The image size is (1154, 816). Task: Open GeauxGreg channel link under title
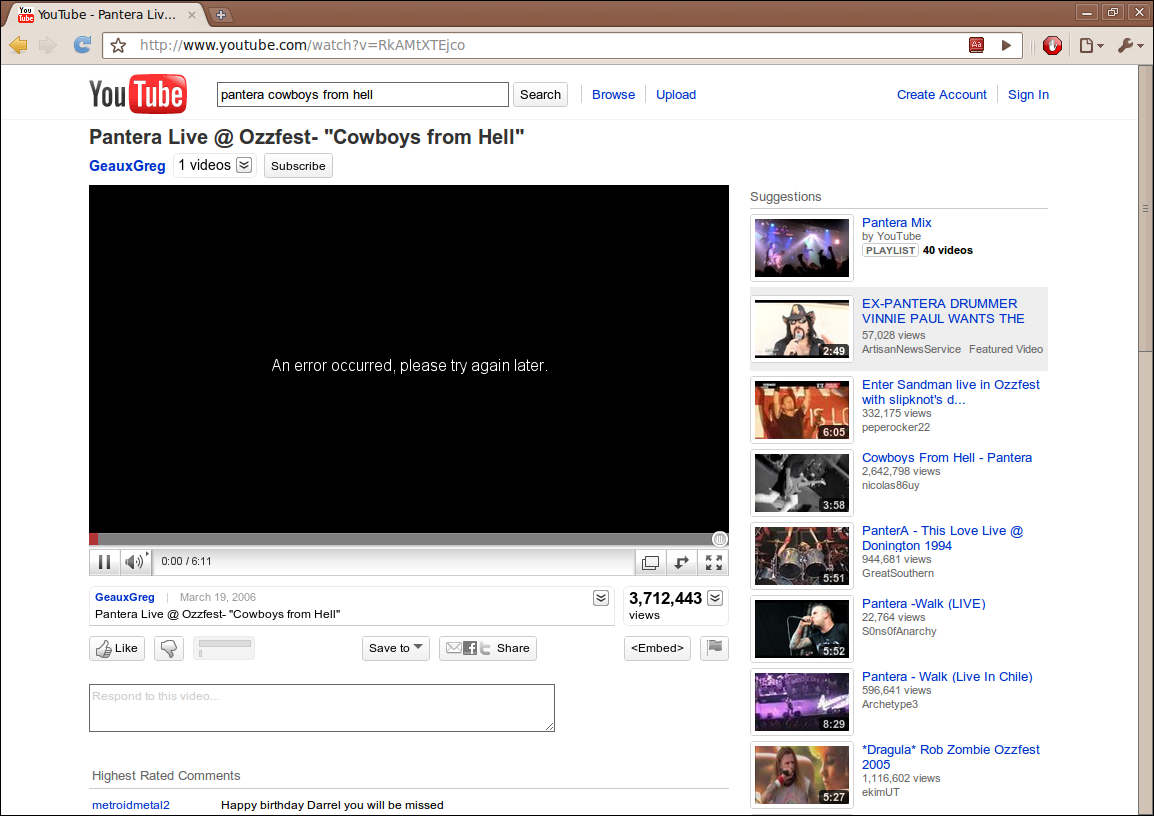[127, 166]
